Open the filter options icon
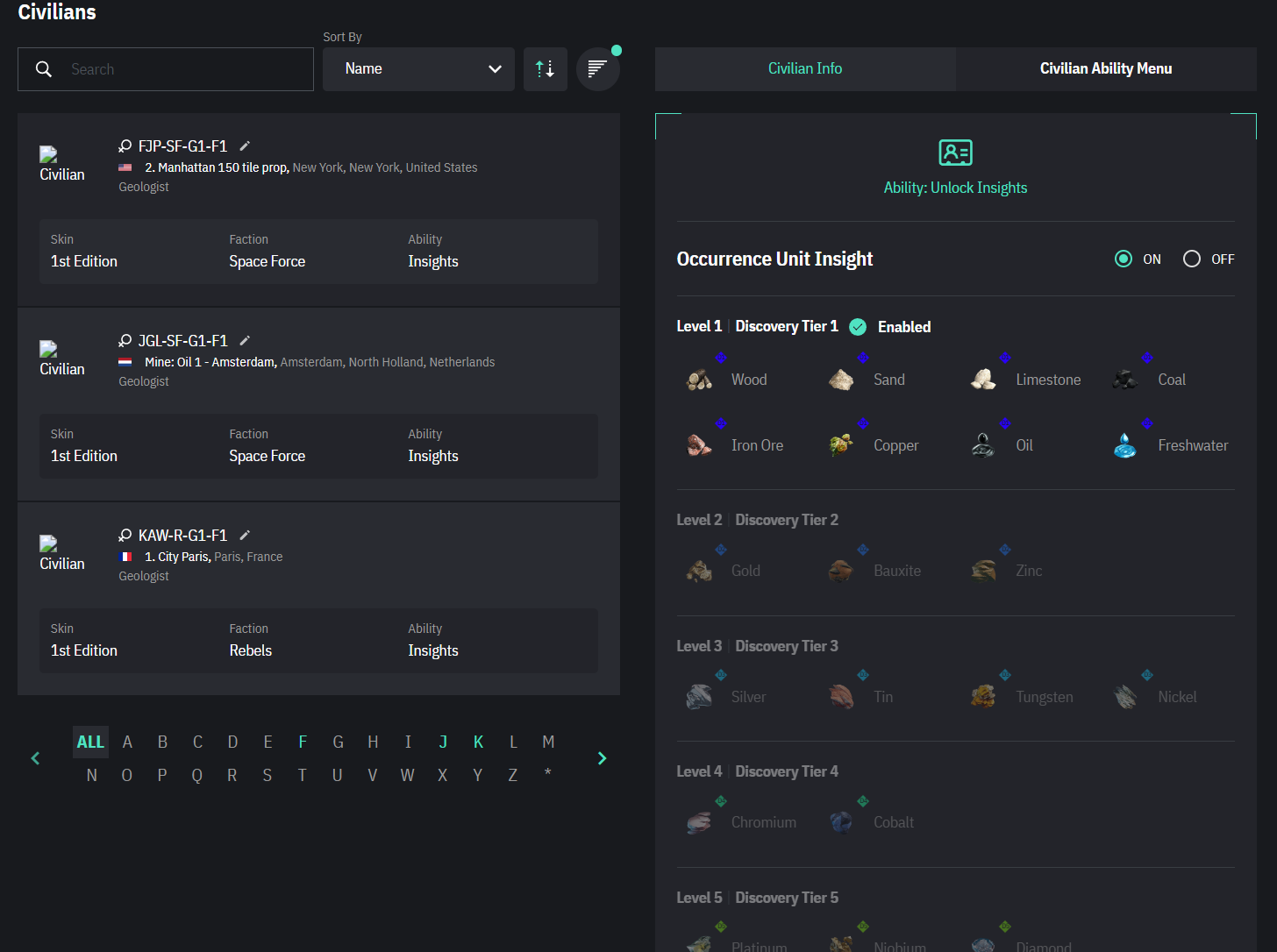The height and width of the screenshot is (952, 1277). [597, 69]
